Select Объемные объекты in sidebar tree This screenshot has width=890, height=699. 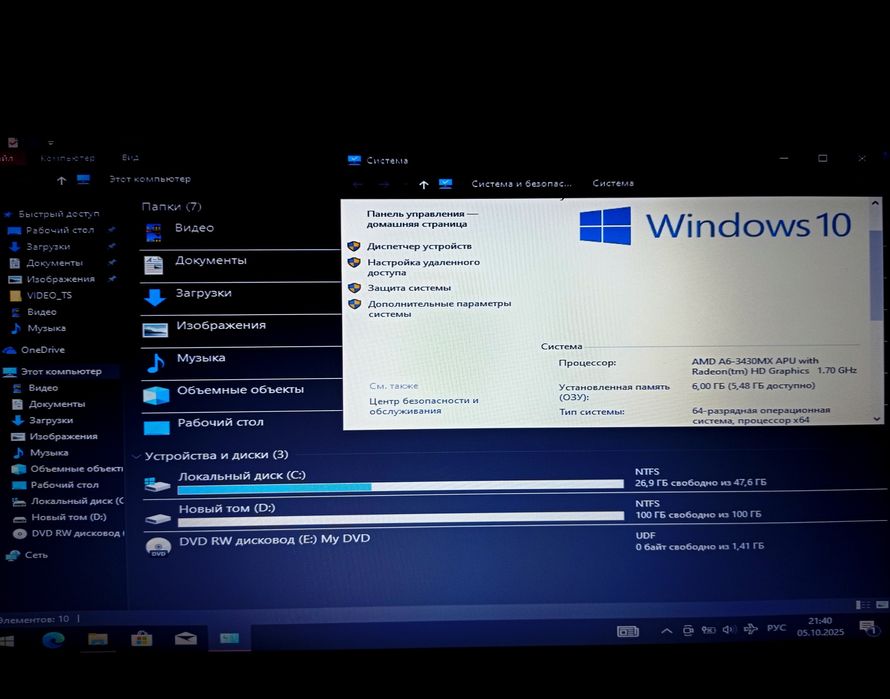77,468
